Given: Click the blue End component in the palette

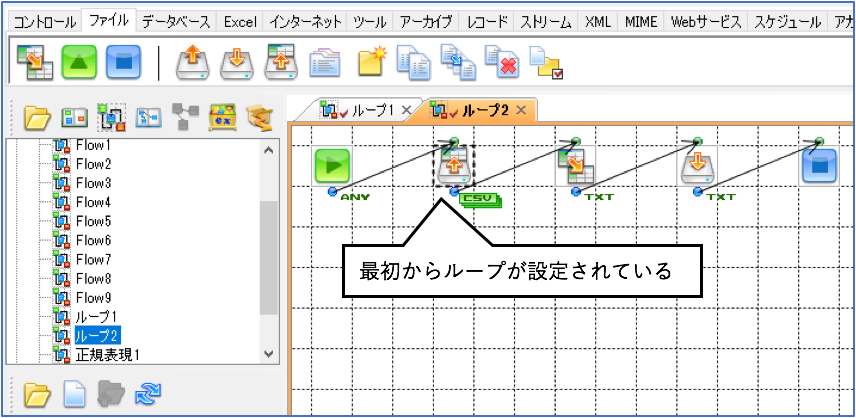Looking at the screenshot, I should [x=123, y=62].
